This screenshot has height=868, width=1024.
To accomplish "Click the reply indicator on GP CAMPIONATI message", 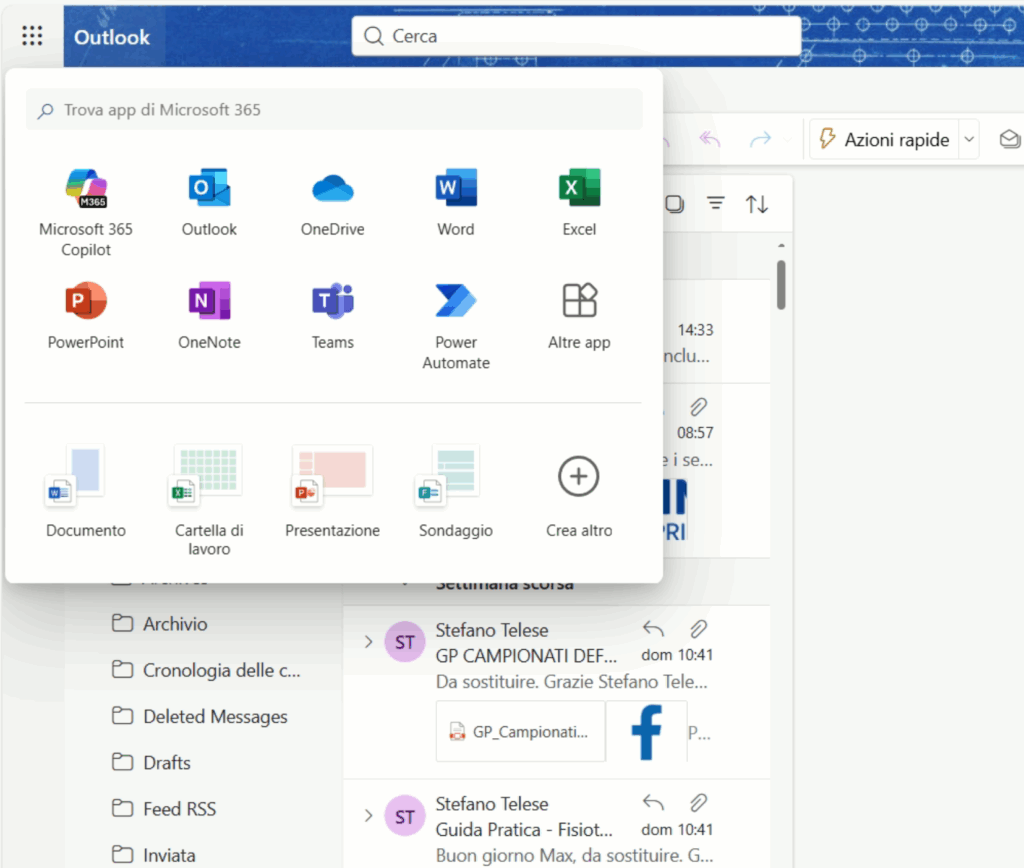I will (653, 629).
